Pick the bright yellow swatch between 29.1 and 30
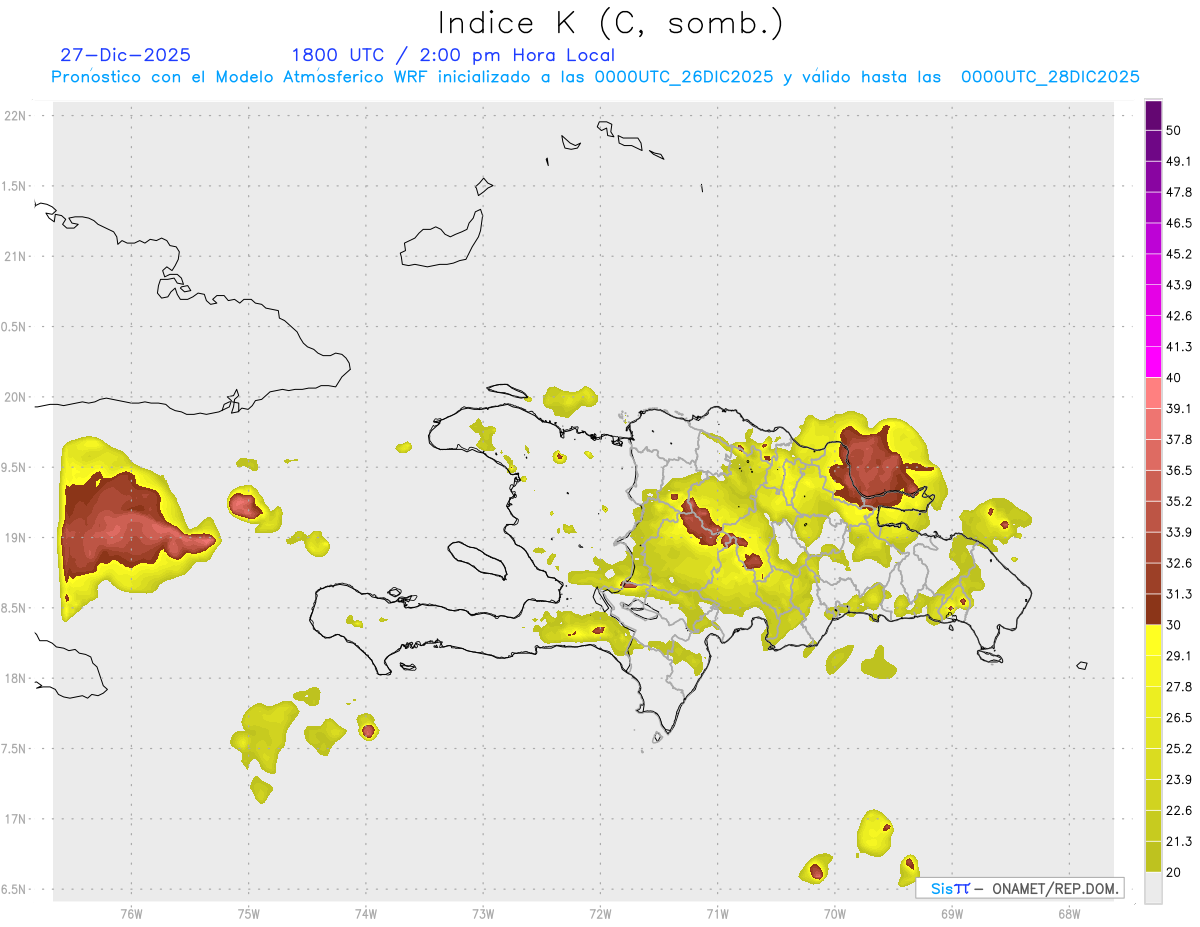 pos(1153,640)
